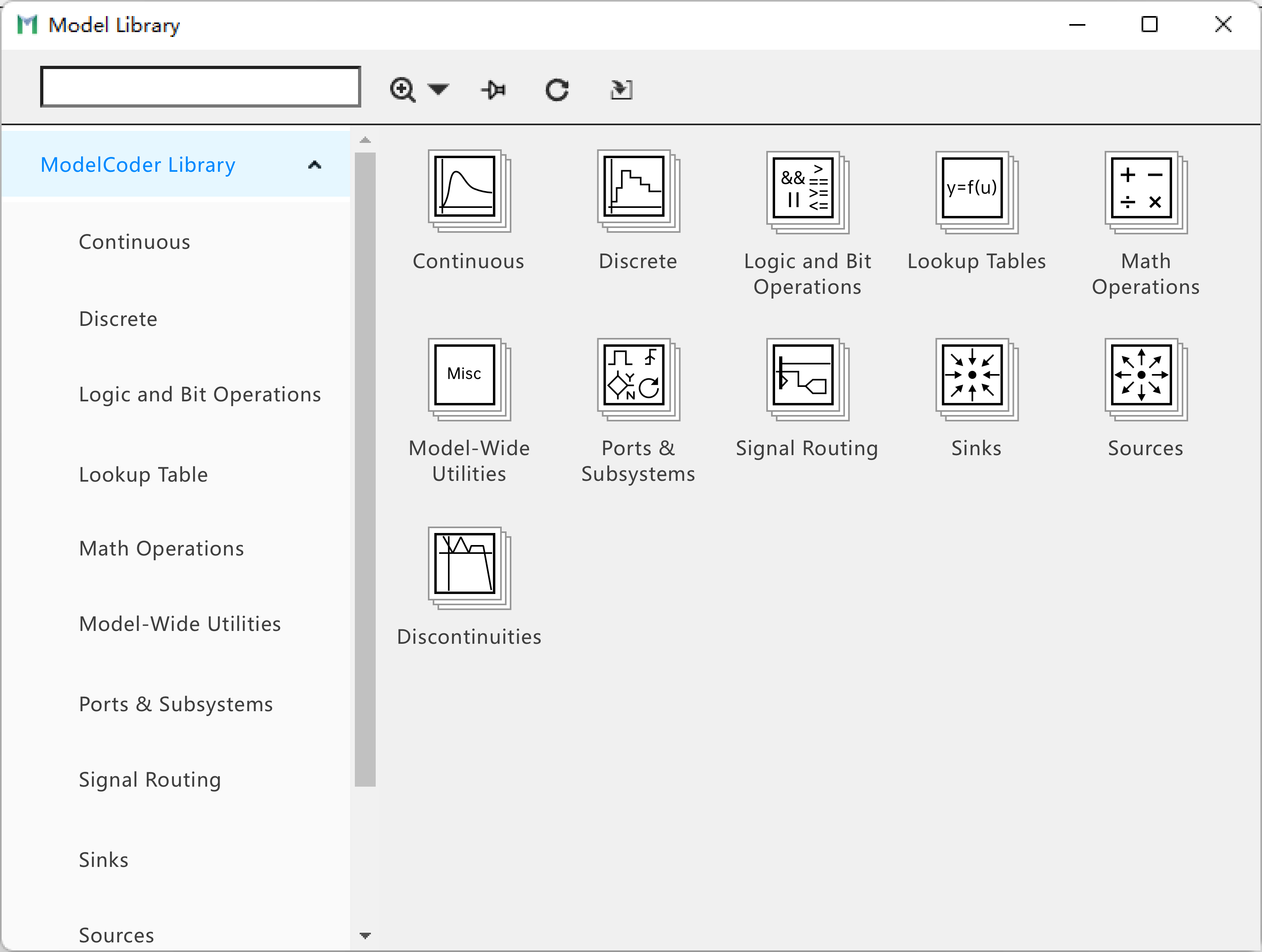Open the Model-Wide Utilities Misc icon
The image size is (1262, 952).
pyautogui.click(x=469, y=379)
